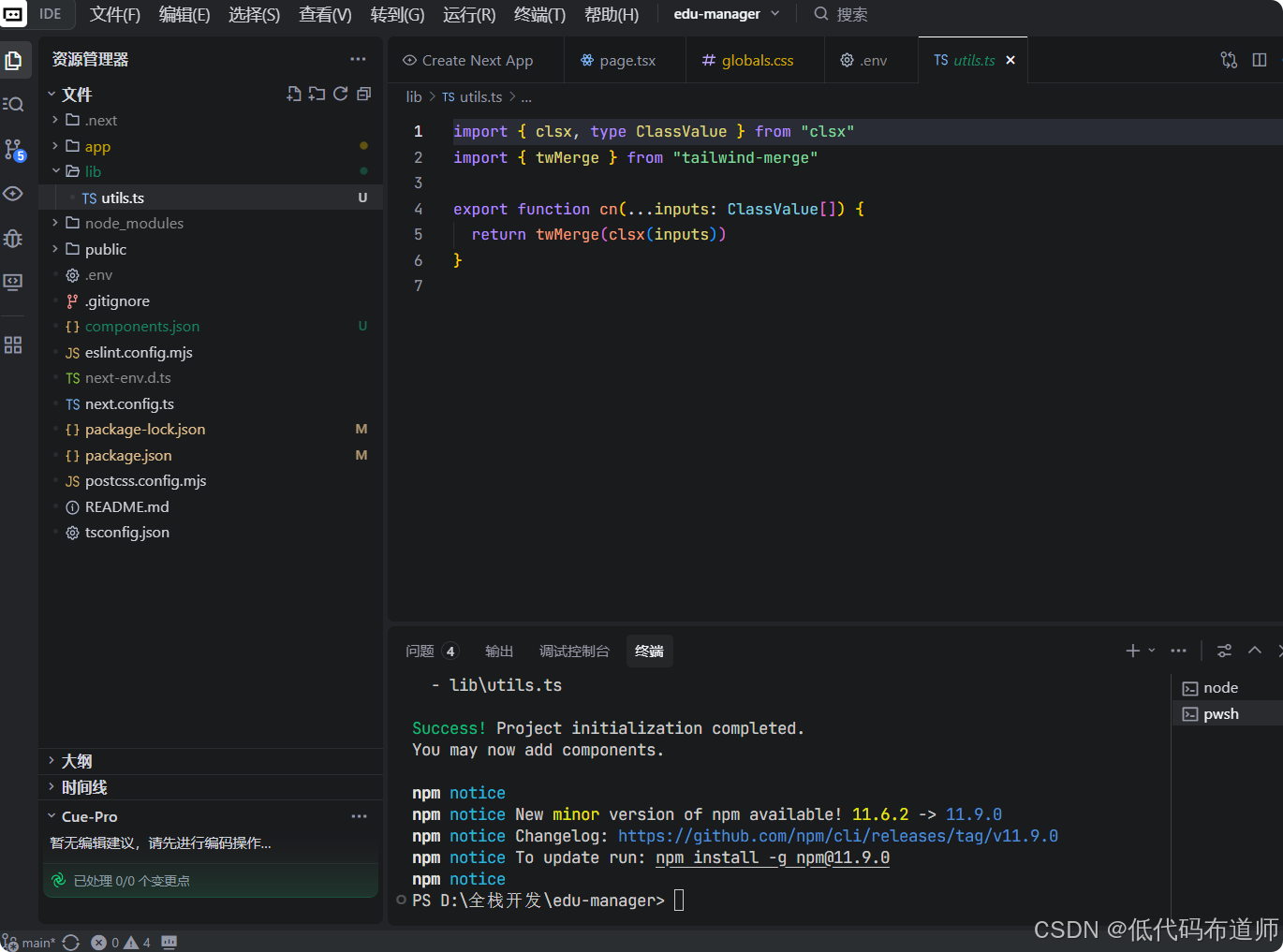This screenshot has height=952, width=1283.
Task: Refresh the file explorer
Action: pyautogui.click(x=341, y=94)
